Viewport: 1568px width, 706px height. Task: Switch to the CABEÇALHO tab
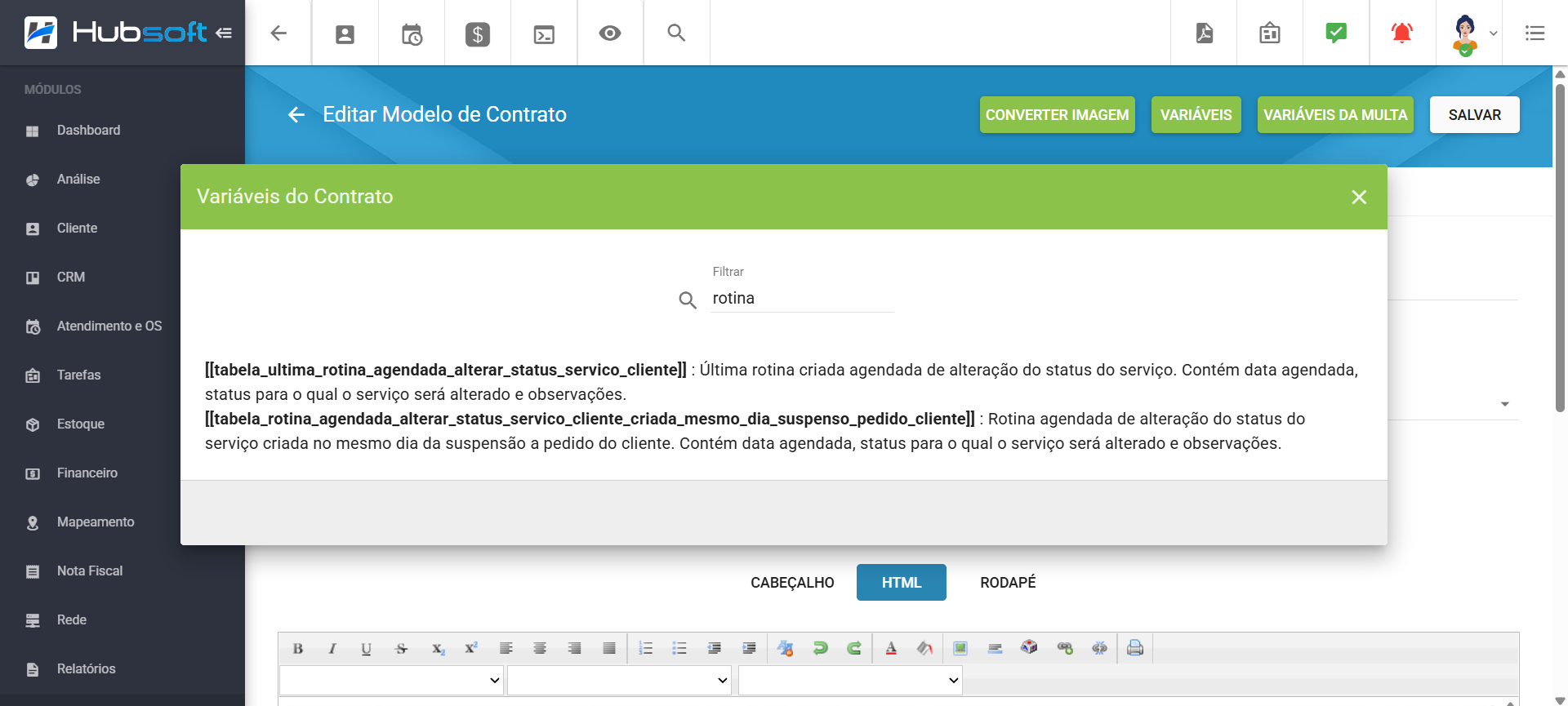[x=792, y=582]
